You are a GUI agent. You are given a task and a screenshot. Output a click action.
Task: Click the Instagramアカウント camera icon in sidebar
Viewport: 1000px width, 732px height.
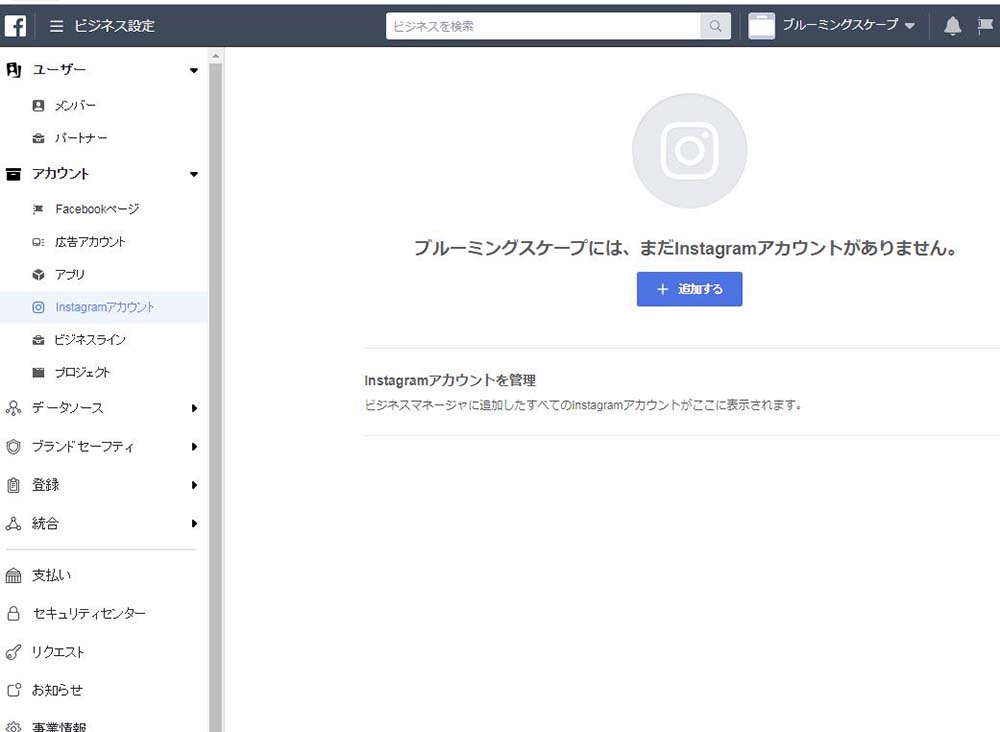tap(38, 307)
